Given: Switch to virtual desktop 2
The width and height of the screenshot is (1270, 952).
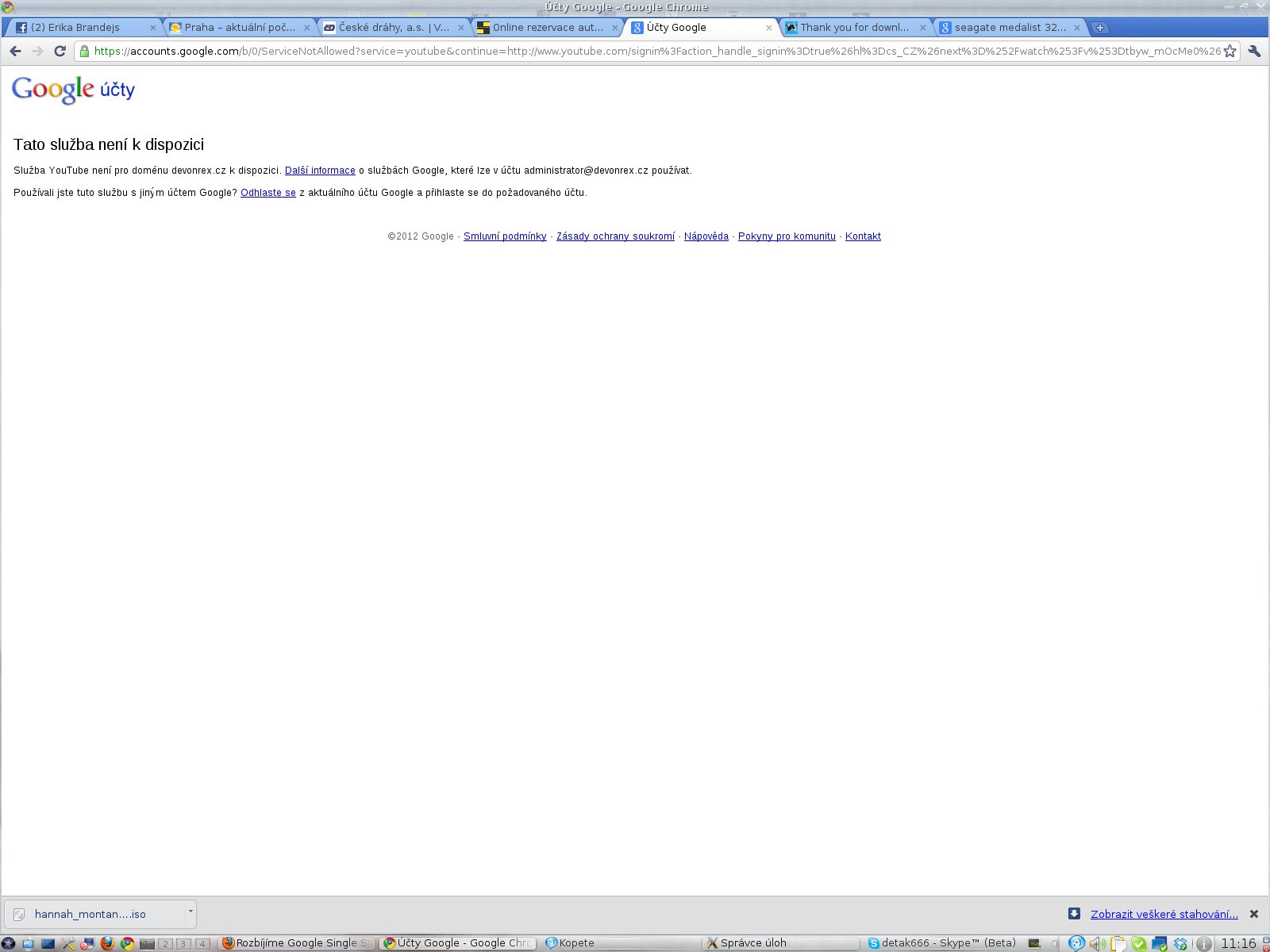Looking at the screenshot, I should pos(165,943).
